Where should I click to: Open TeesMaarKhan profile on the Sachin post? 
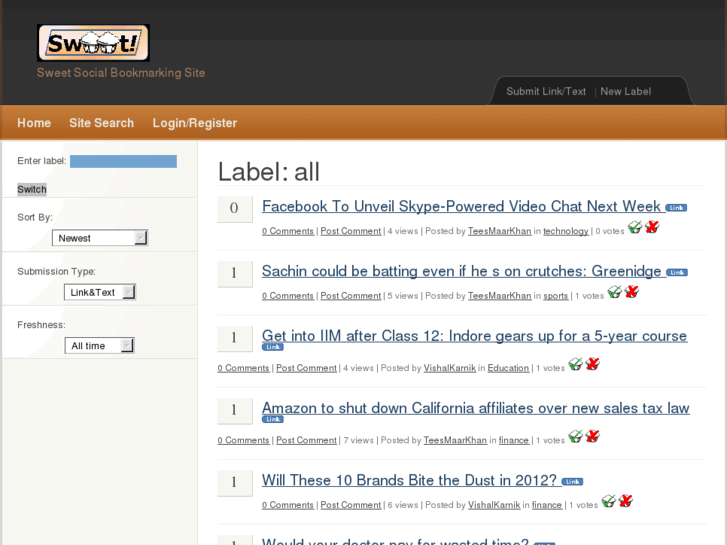click(499, 296)
